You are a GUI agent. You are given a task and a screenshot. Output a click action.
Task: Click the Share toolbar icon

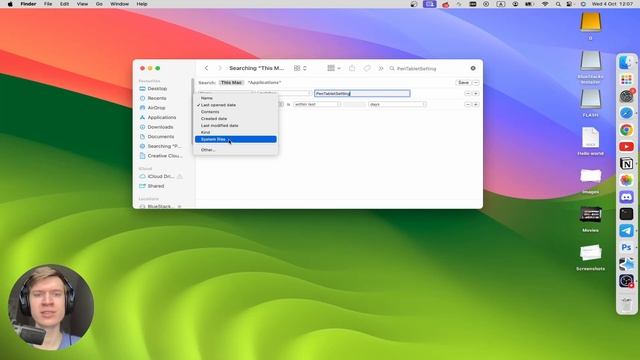(x=352, y=68)
